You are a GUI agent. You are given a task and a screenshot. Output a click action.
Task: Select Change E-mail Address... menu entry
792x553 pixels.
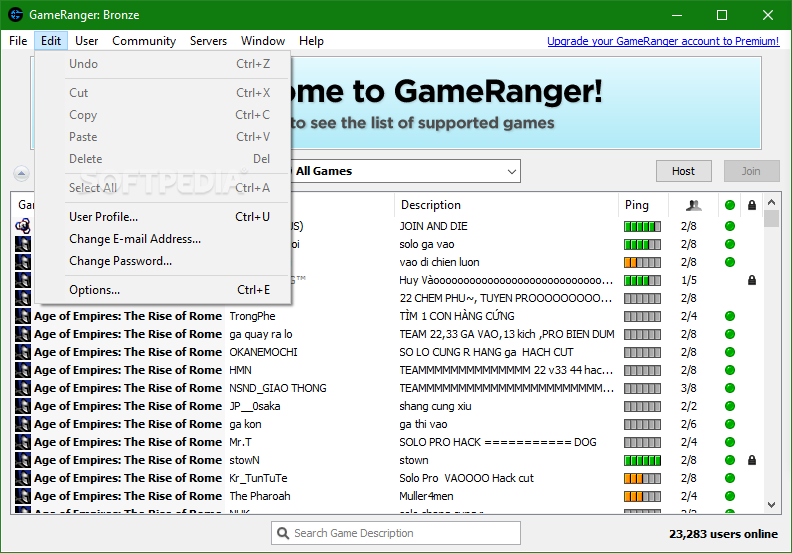pyautogui.click(x=163, y=239)
